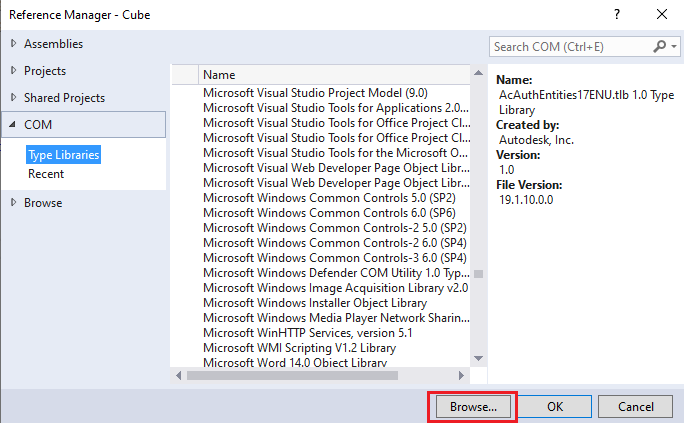This screenshot has height=423, width=684.
Task: Click the horizontal scroll left arrow
Action: pyautogui.click(x=178, y=375)
